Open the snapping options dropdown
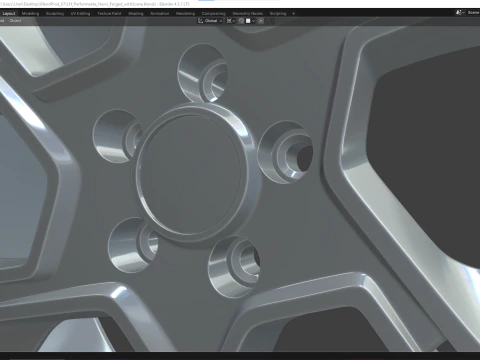This screenshot has width=480, height=360. tap(251, 21)
